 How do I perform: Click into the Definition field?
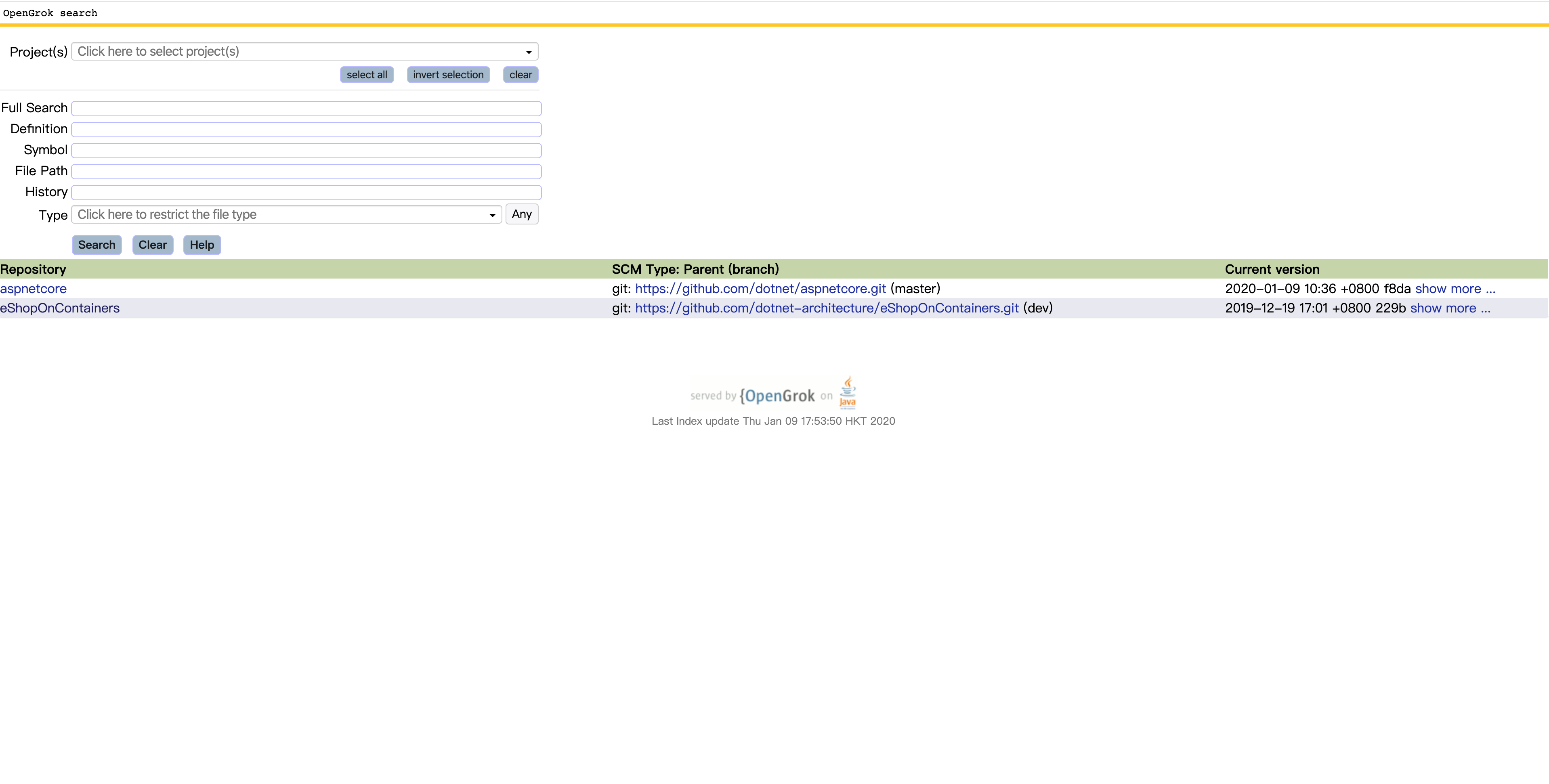coord(306,129)
